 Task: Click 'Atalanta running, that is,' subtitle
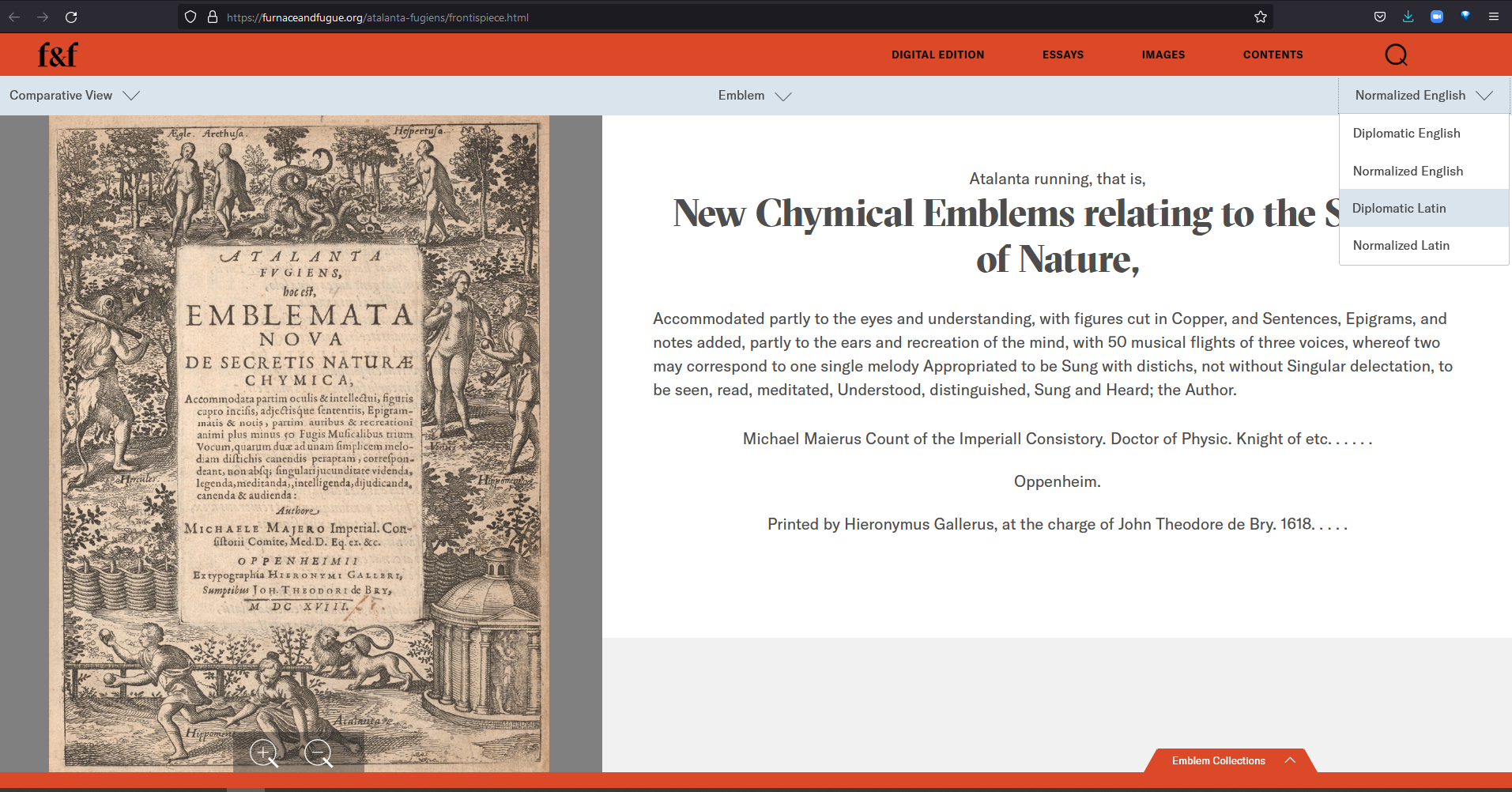[x=1058, y=179]
